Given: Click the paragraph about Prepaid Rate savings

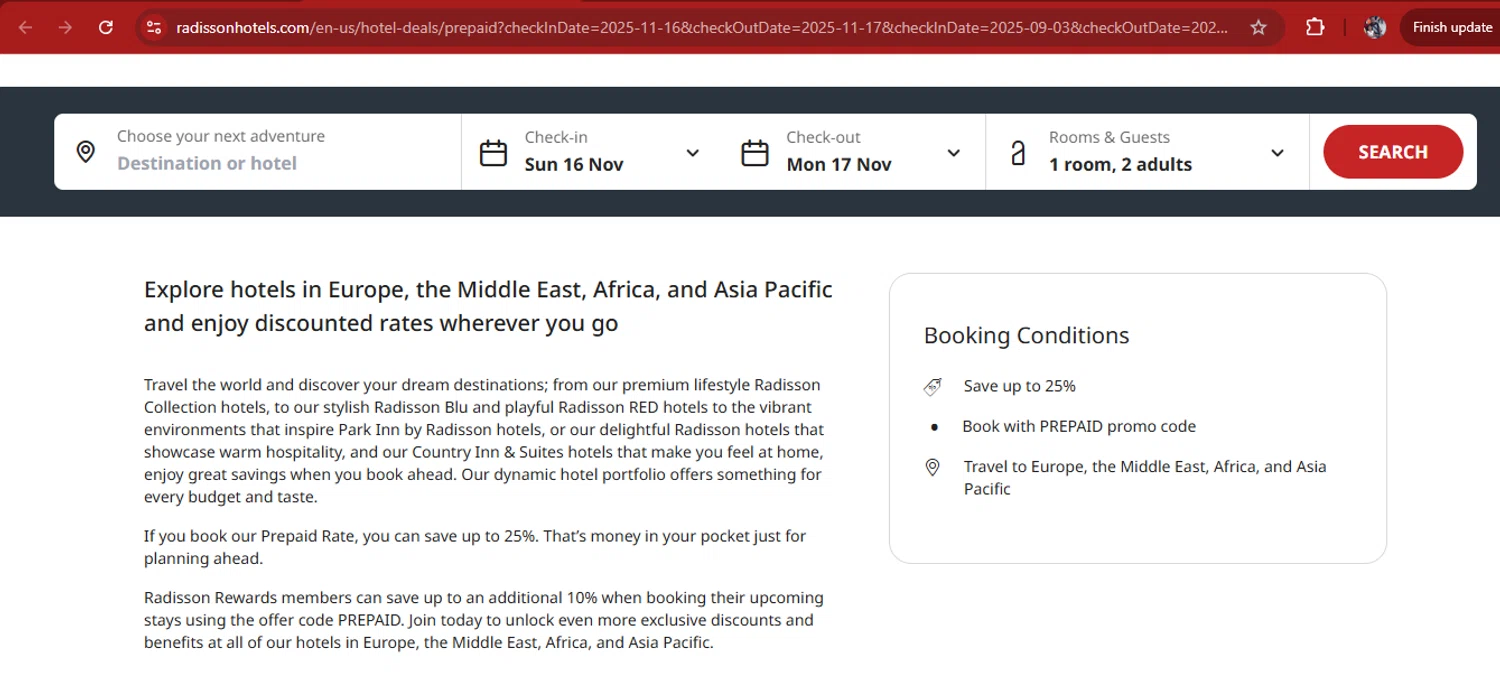Looking at the screenshot, I should point(475,547).
